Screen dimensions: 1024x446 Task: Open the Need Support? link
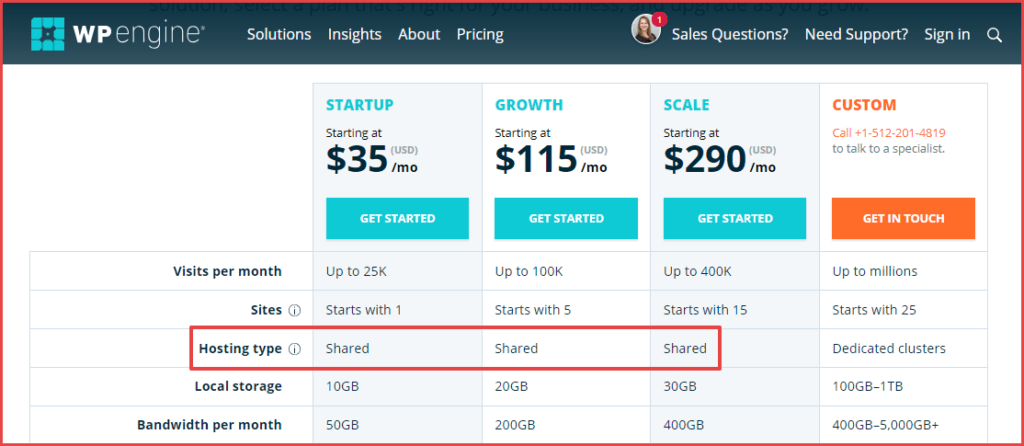pyautogui.click(x=856, y=34)
